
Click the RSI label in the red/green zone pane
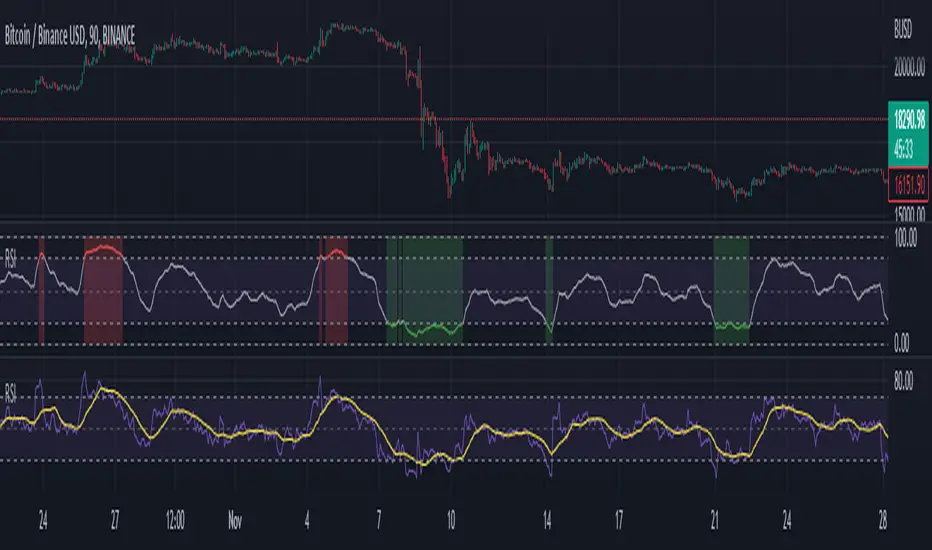click(10, 259)
